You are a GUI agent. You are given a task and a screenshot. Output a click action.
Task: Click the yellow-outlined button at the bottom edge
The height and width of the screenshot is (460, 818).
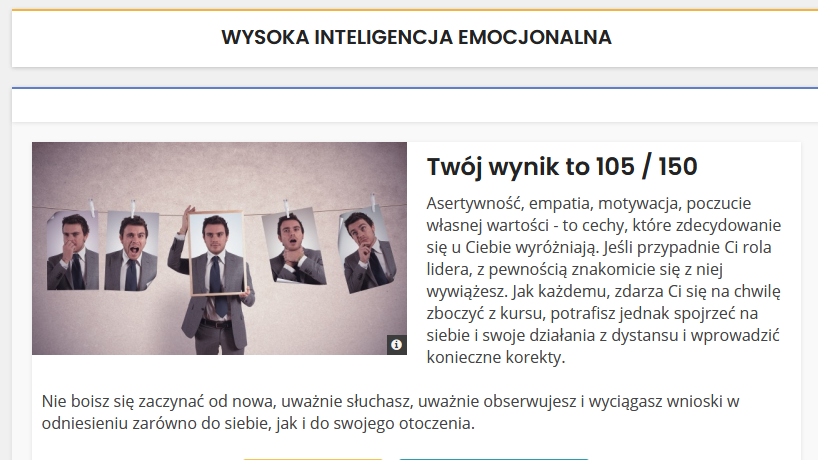tap(312, 457)
